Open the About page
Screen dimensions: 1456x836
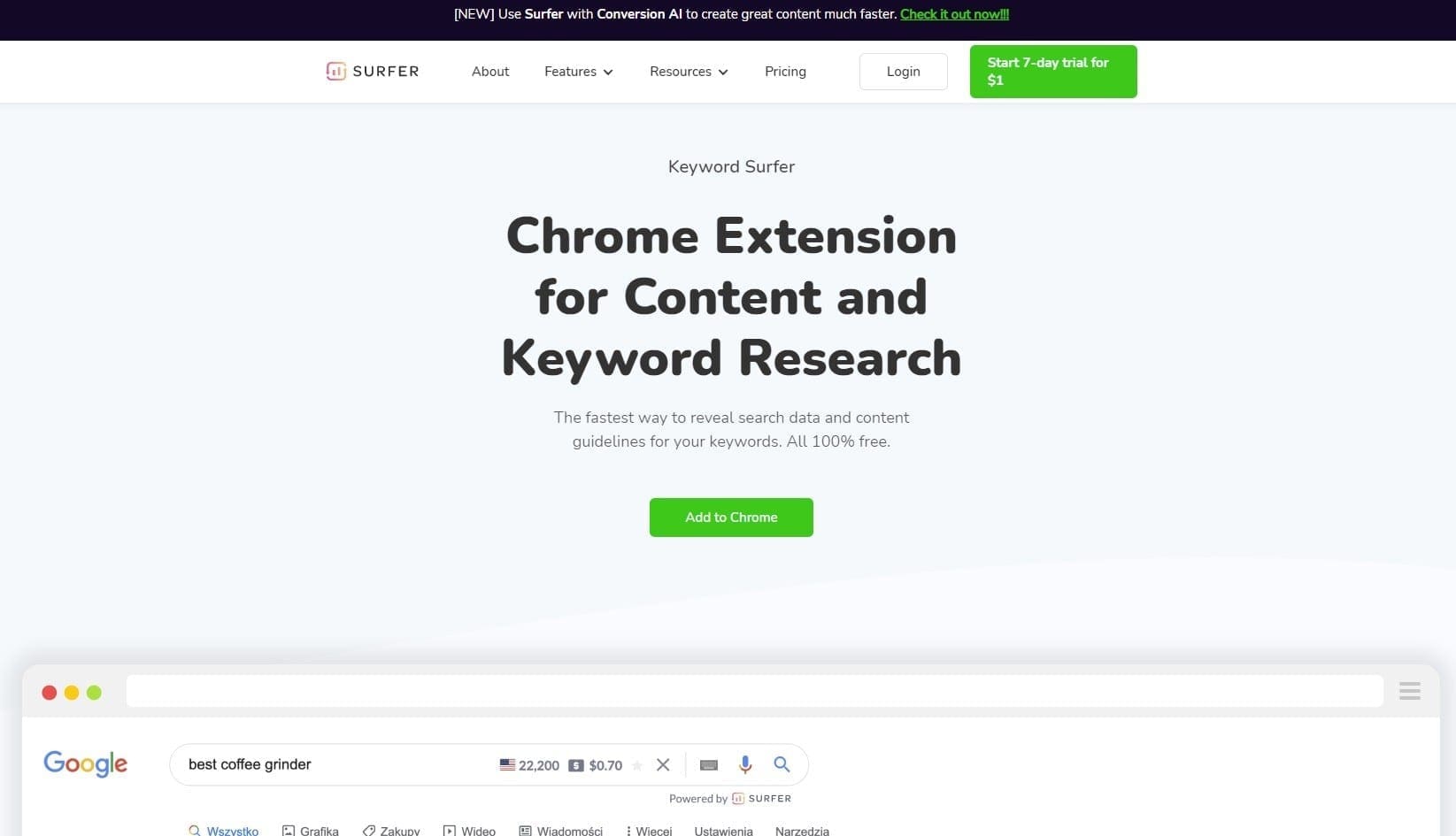click(490, 72)
